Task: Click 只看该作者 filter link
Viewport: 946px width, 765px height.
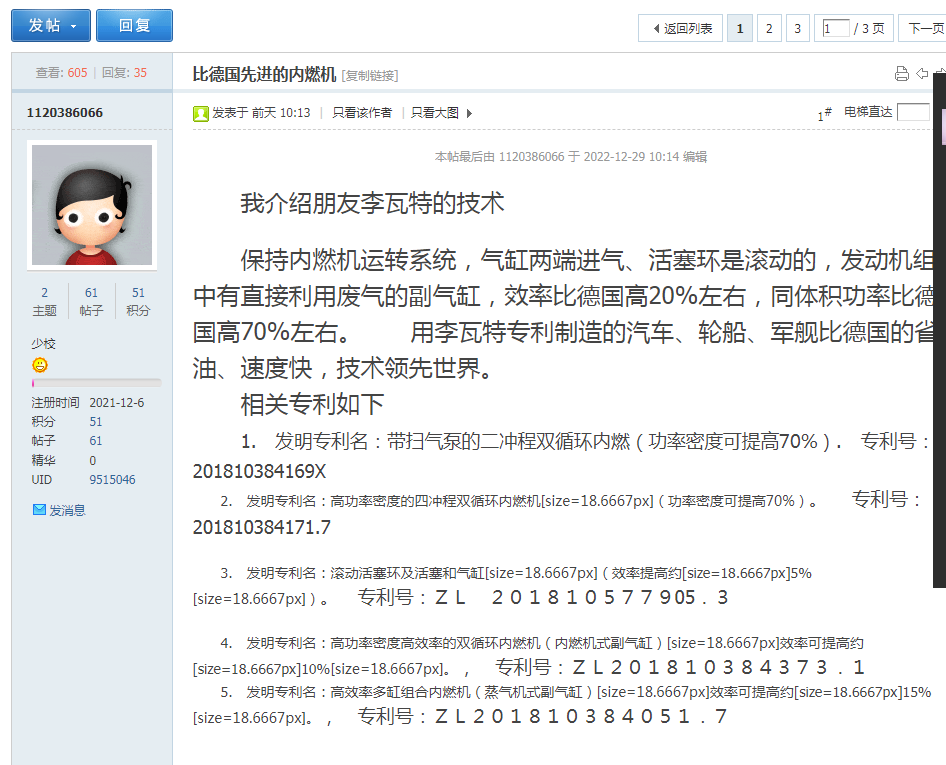Action: point(362,113)
